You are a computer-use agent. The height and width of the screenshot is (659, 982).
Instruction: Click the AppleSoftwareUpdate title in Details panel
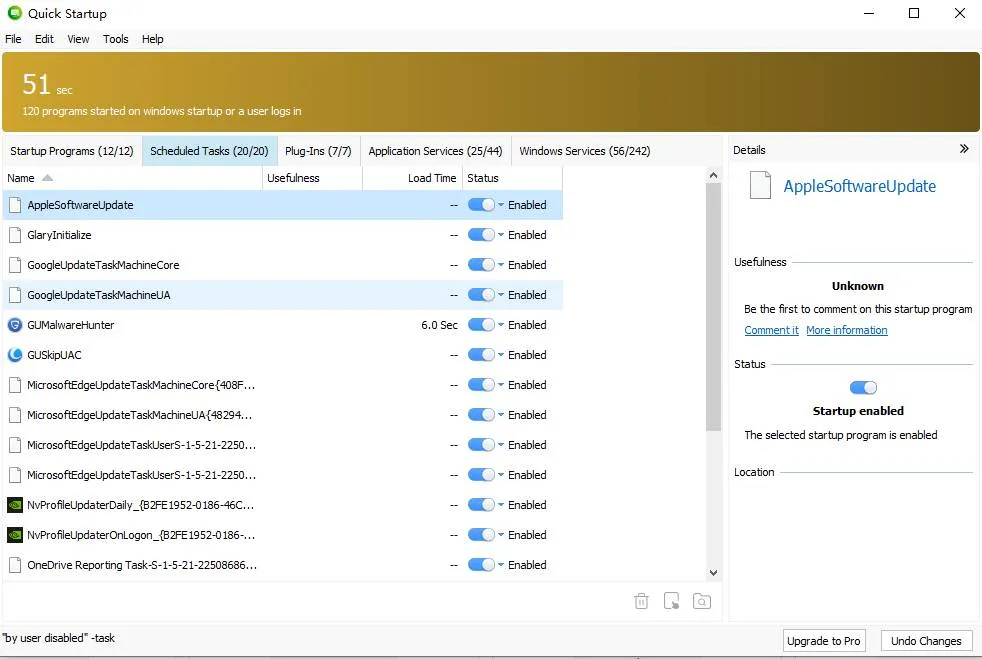(860, 186)
